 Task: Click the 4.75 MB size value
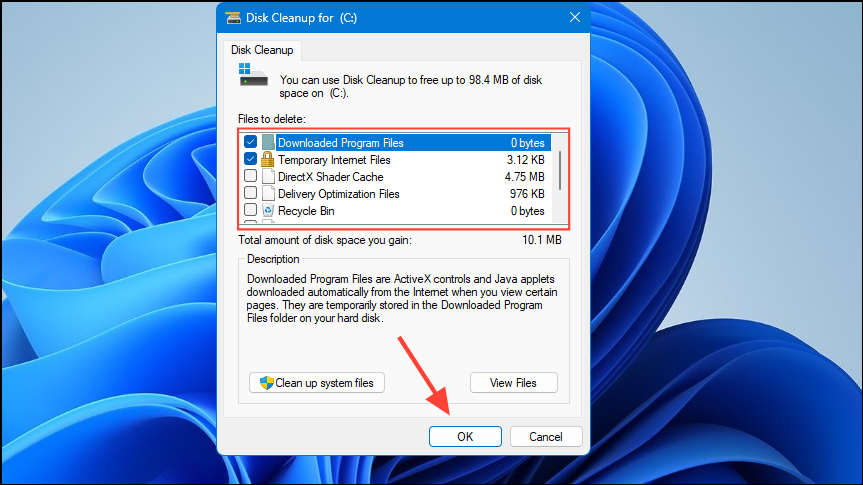[525, 177]
